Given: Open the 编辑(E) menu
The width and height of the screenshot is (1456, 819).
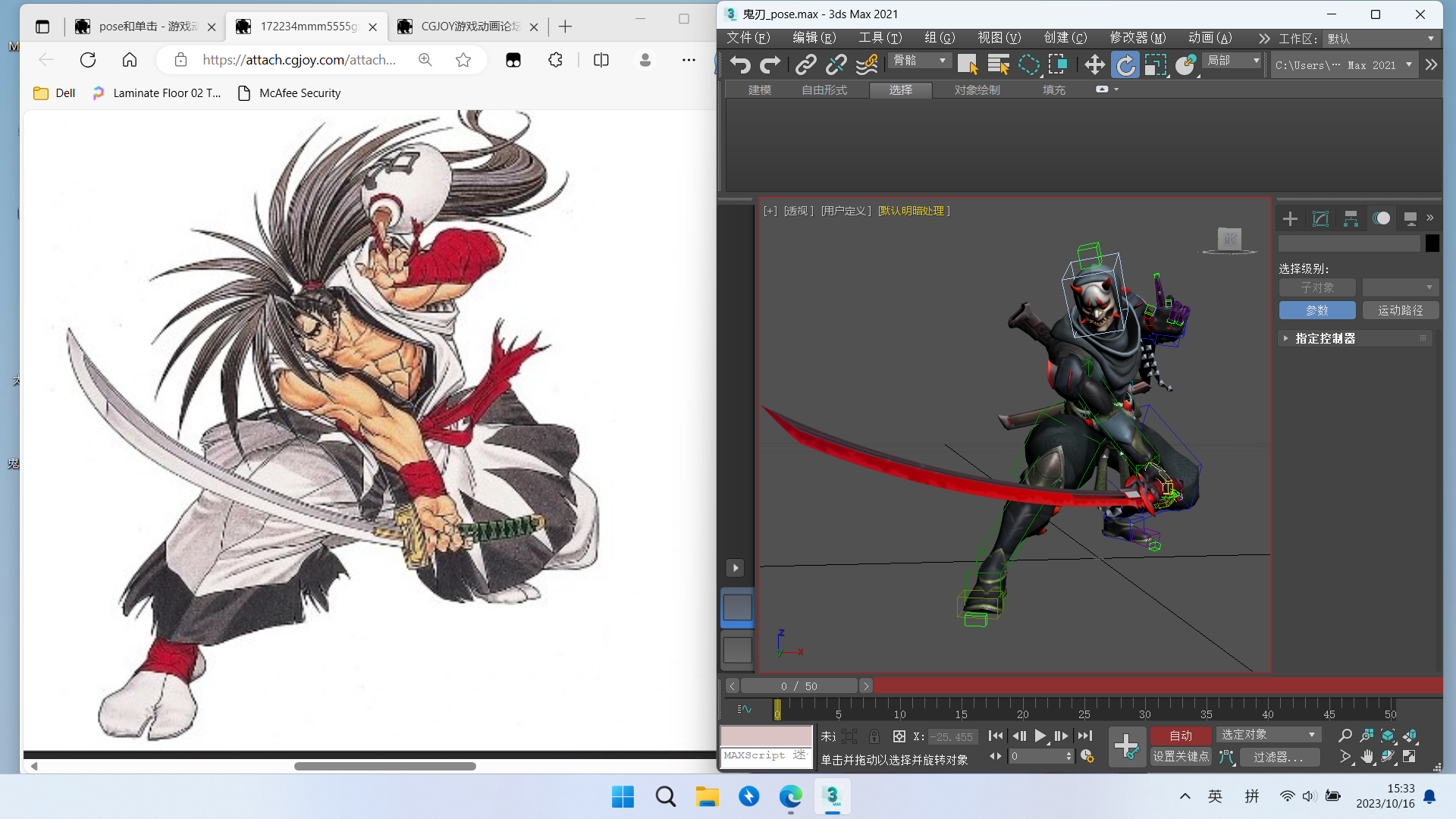Looking at the screenshot, I should click(x=814, y=38).
